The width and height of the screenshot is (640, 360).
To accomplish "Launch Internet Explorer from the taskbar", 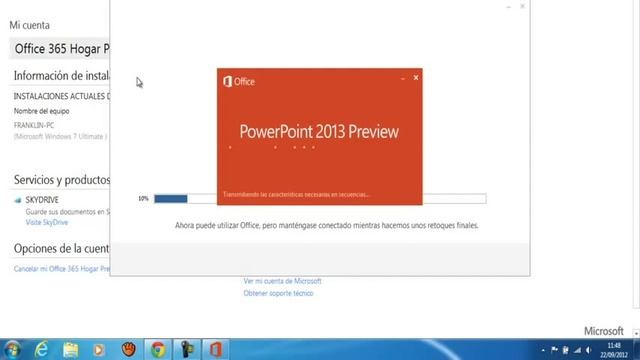I will 41,350.
